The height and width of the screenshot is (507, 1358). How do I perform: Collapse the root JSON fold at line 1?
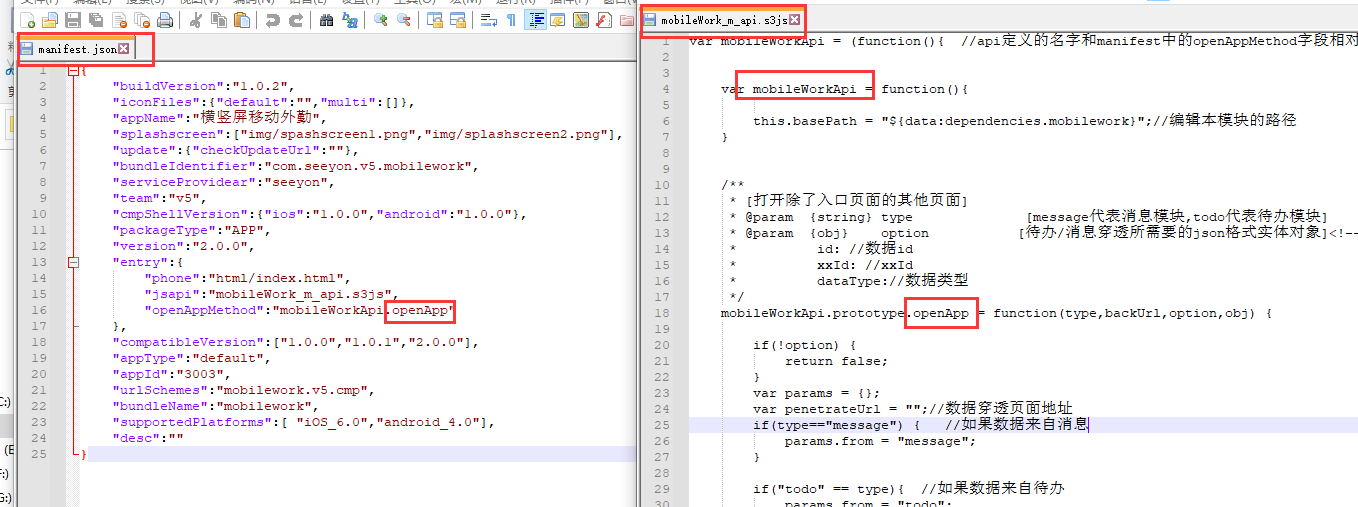pyautogui.click(x=73, y=71)
